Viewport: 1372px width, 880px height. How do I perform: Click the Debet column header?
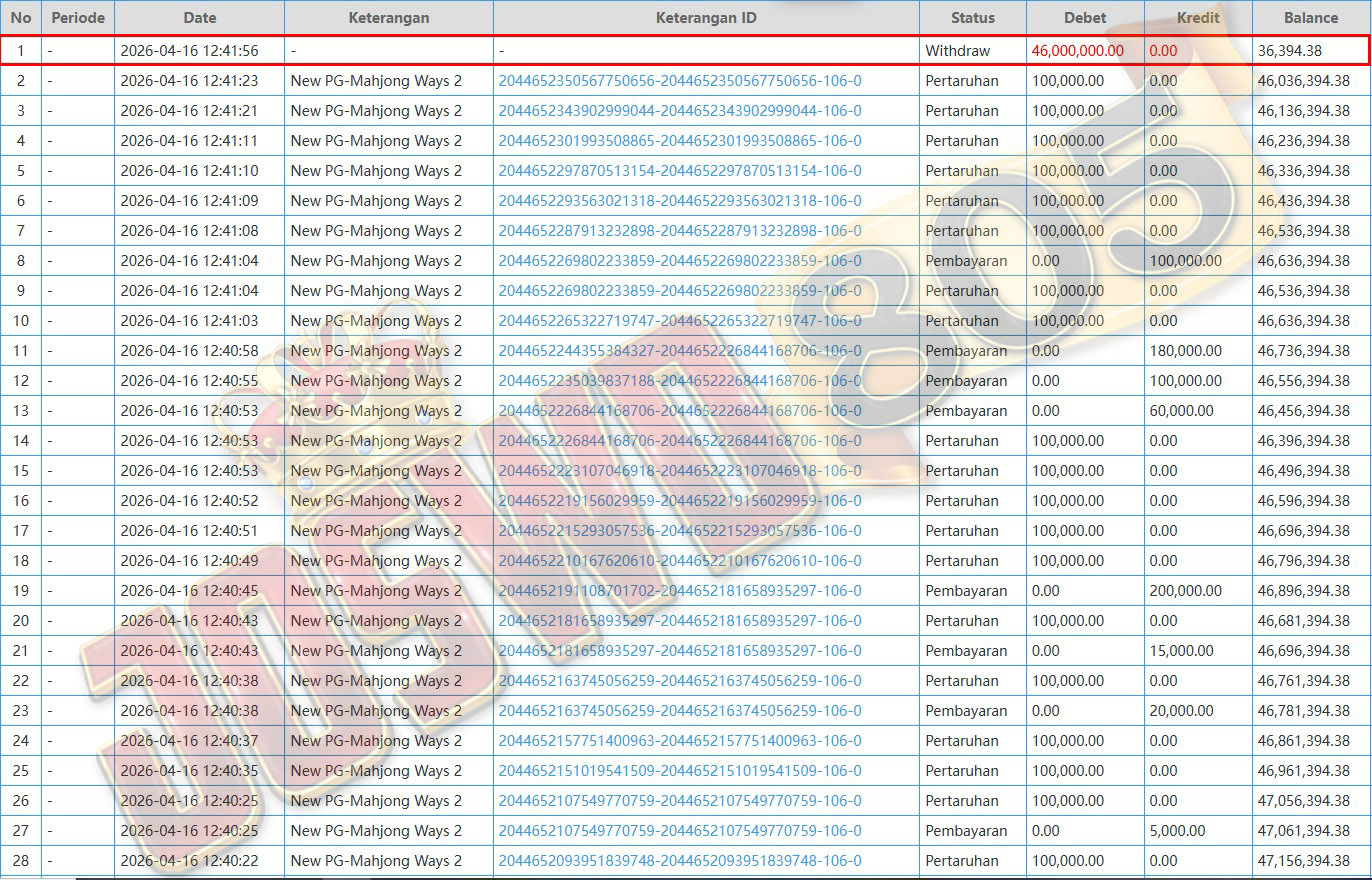pos(1085,17)
